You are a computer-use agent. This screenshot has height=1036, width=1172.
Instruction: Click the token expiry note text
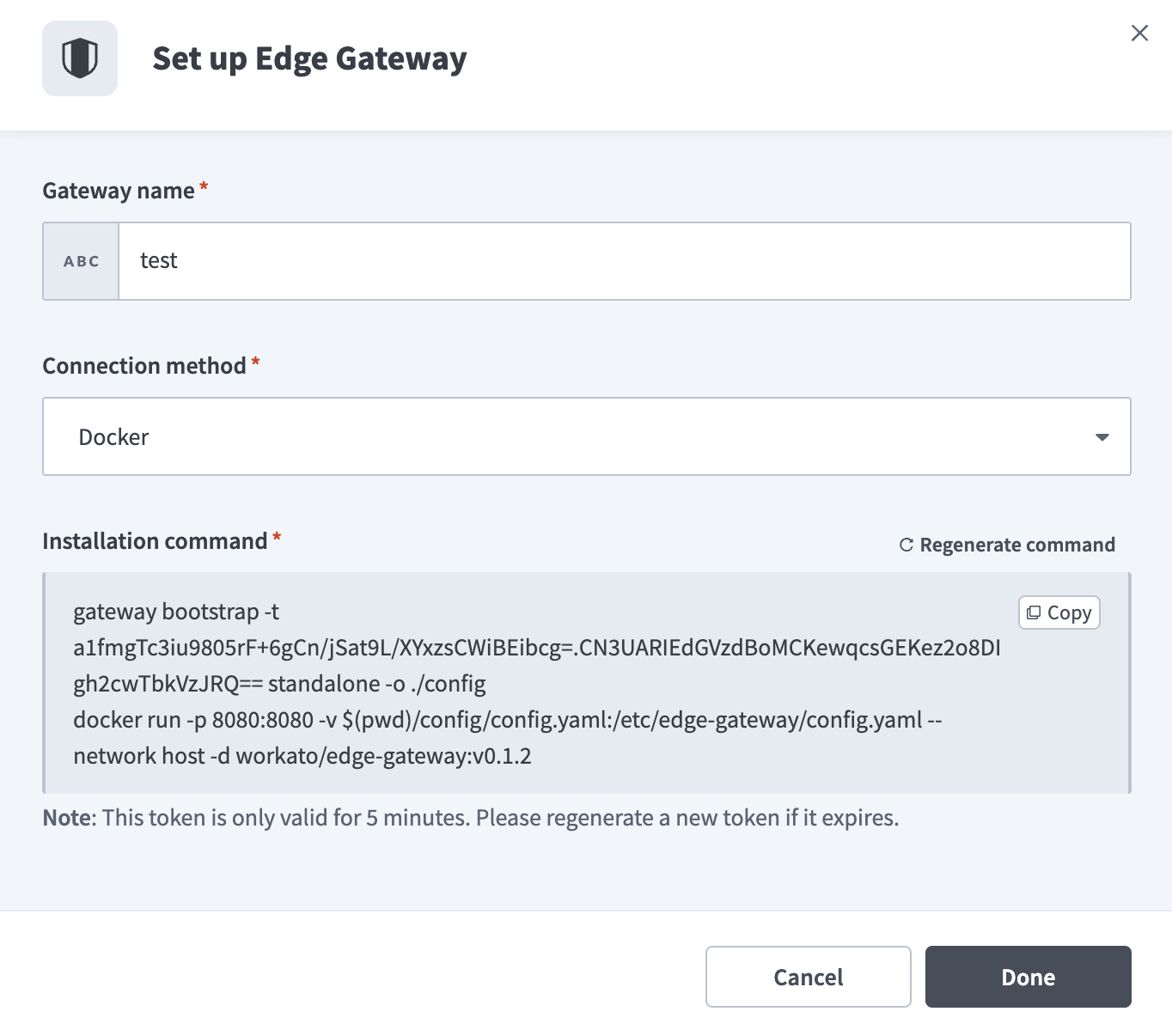(470, 817)
